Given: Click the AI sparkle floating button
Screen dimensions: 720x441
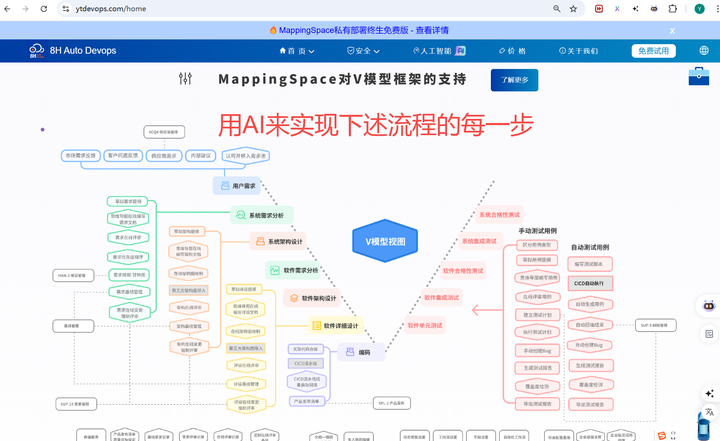Looking at the screenshot, I should (x=710, y=394).
